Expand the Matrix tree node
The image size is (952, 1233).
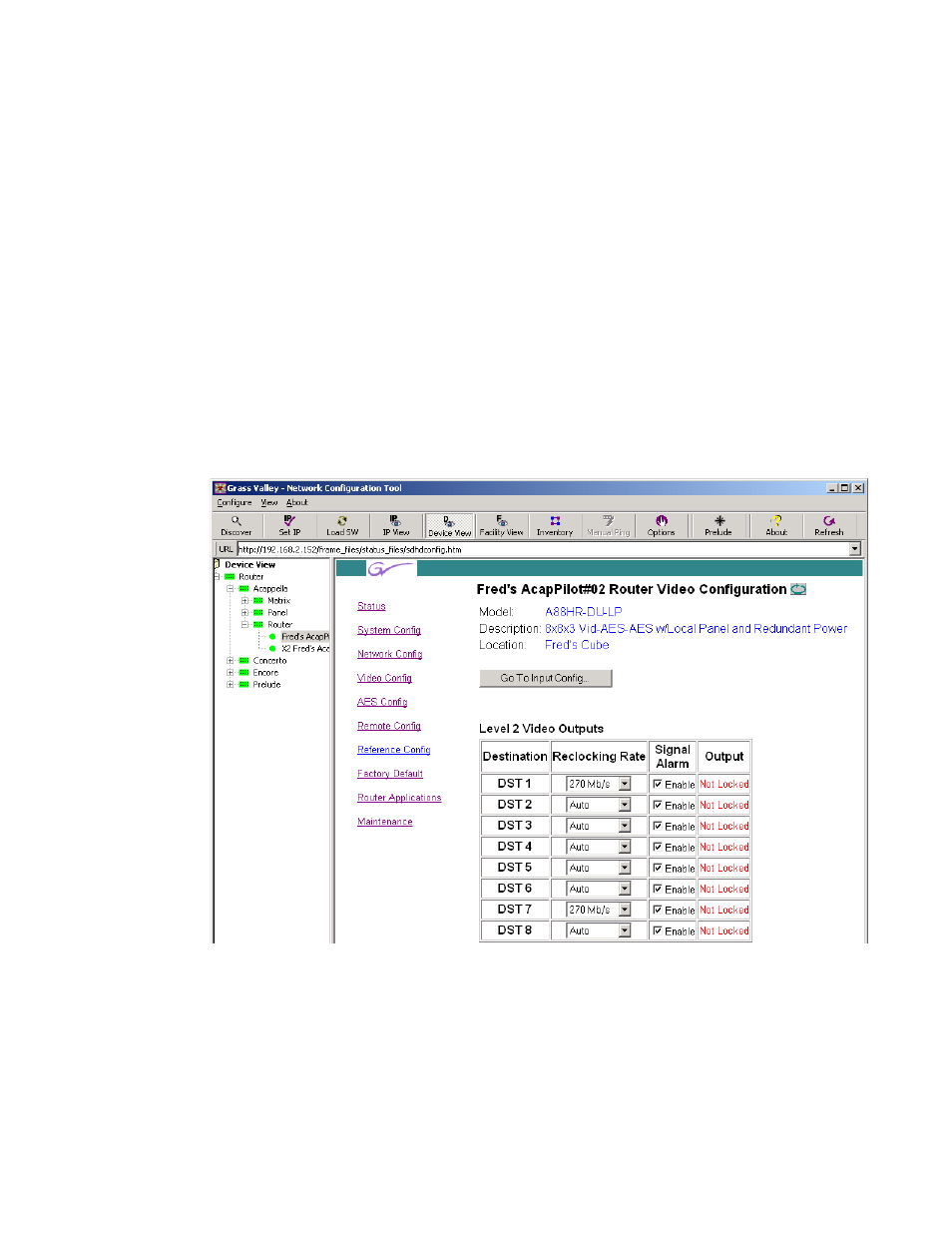pyautogui.click(x=244, y=601)
